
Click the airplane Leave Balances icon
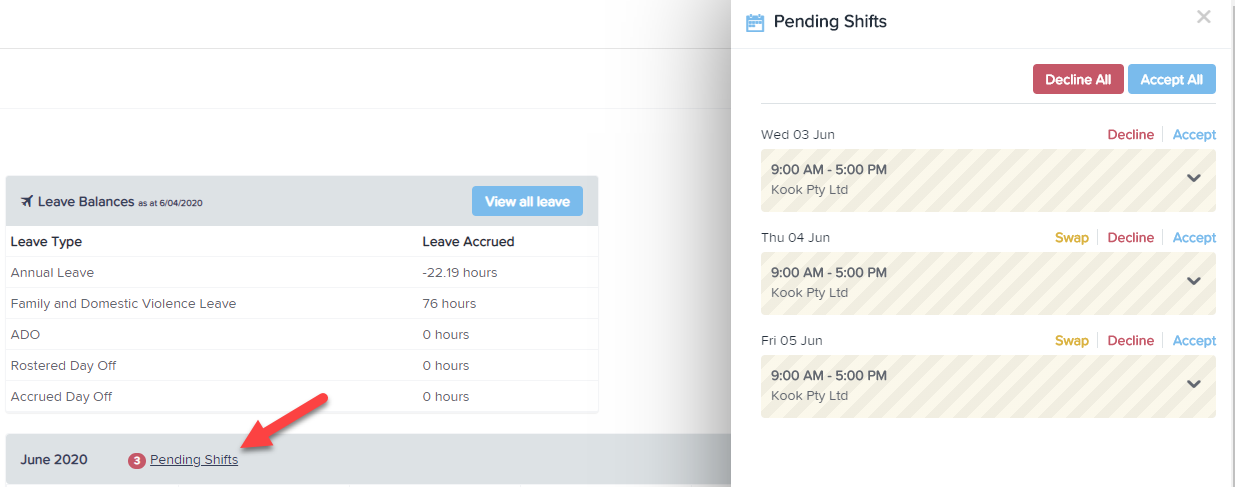coord(27,201)
